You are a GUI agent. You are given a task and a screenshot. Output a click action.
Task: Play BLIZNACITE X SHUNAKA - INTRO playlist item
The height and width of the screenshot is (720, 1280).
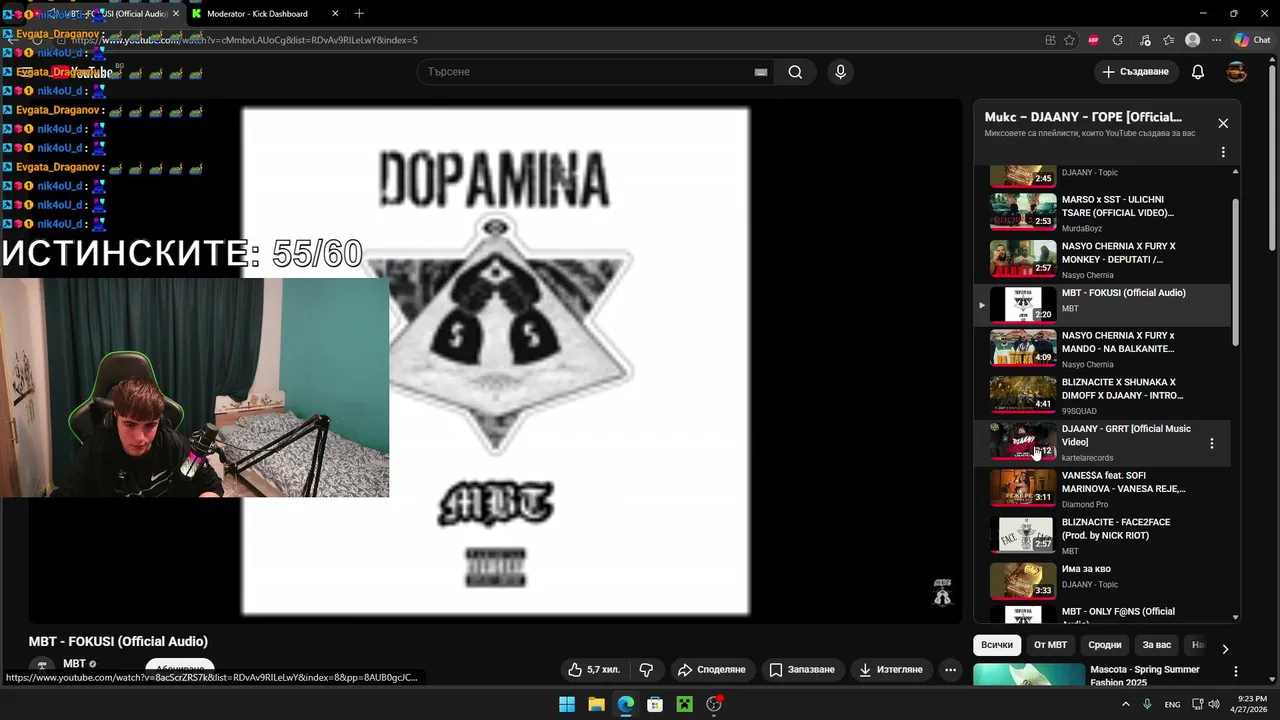[x=1102, y=395]
